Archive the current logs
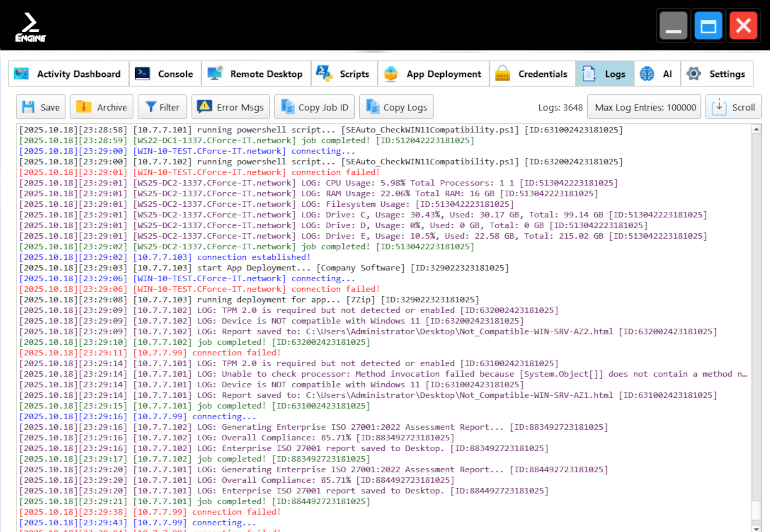 [x=102, y=107]
